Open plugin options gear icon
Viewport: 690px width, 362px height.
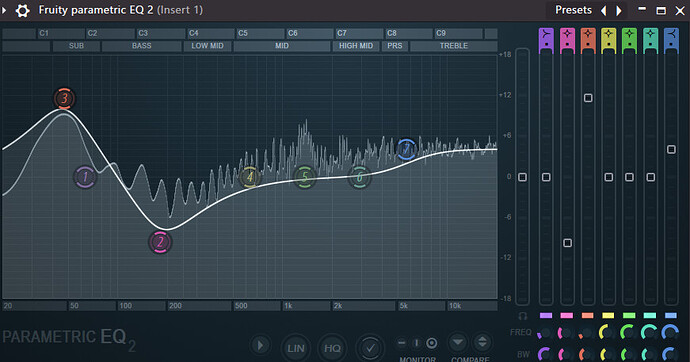pyautogui.click(x=22, y=10)
